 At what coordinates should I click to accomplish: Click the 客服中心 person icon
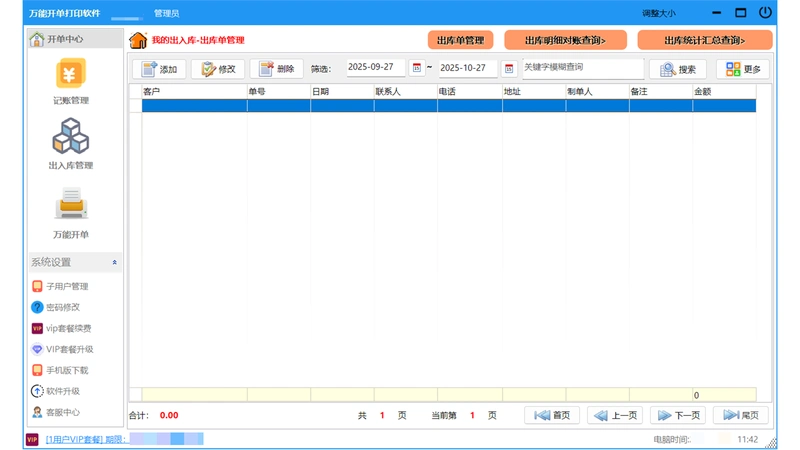[37, 412]
